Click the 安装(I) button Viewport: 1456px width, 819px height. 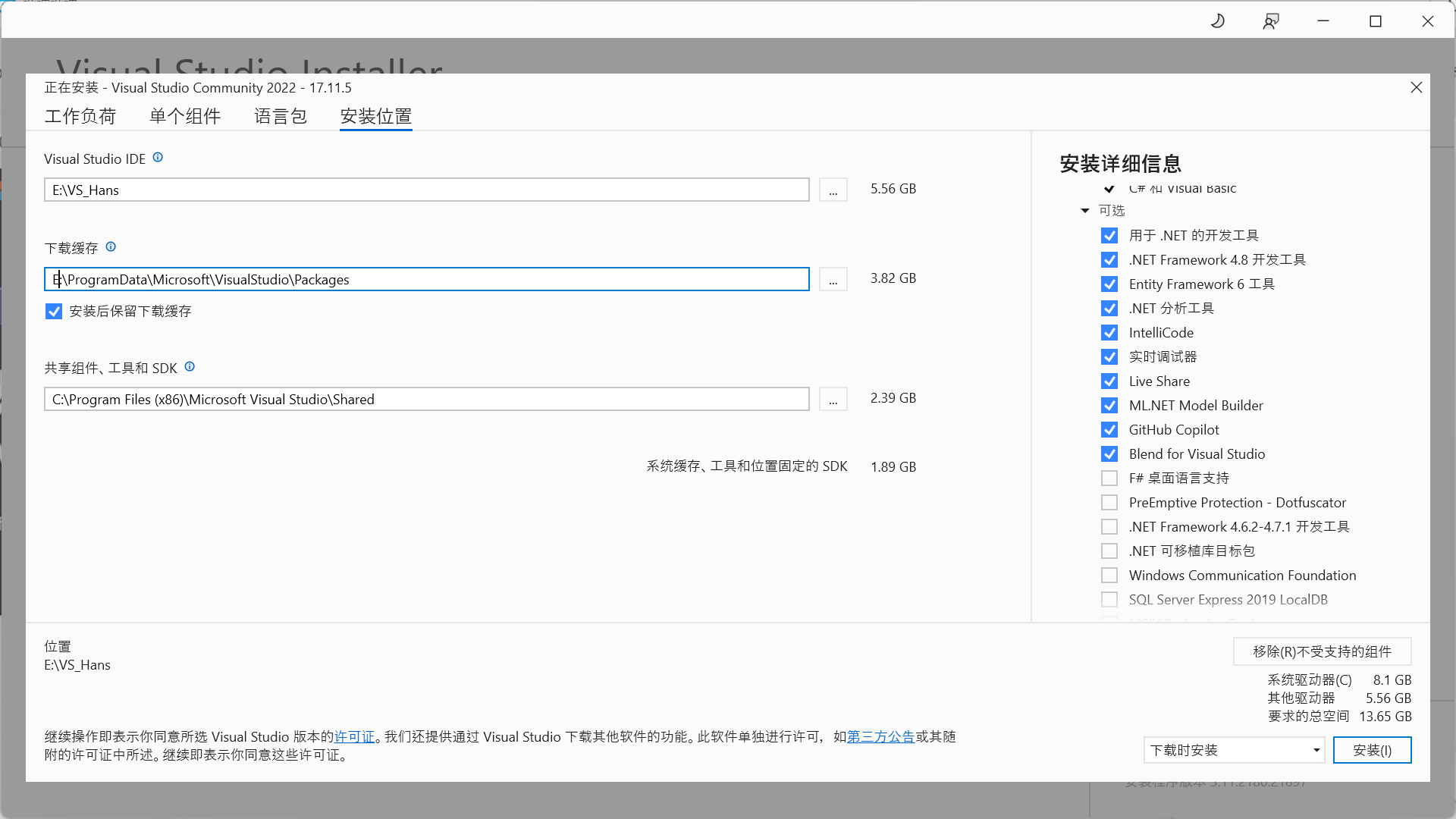pos(1372,750)
